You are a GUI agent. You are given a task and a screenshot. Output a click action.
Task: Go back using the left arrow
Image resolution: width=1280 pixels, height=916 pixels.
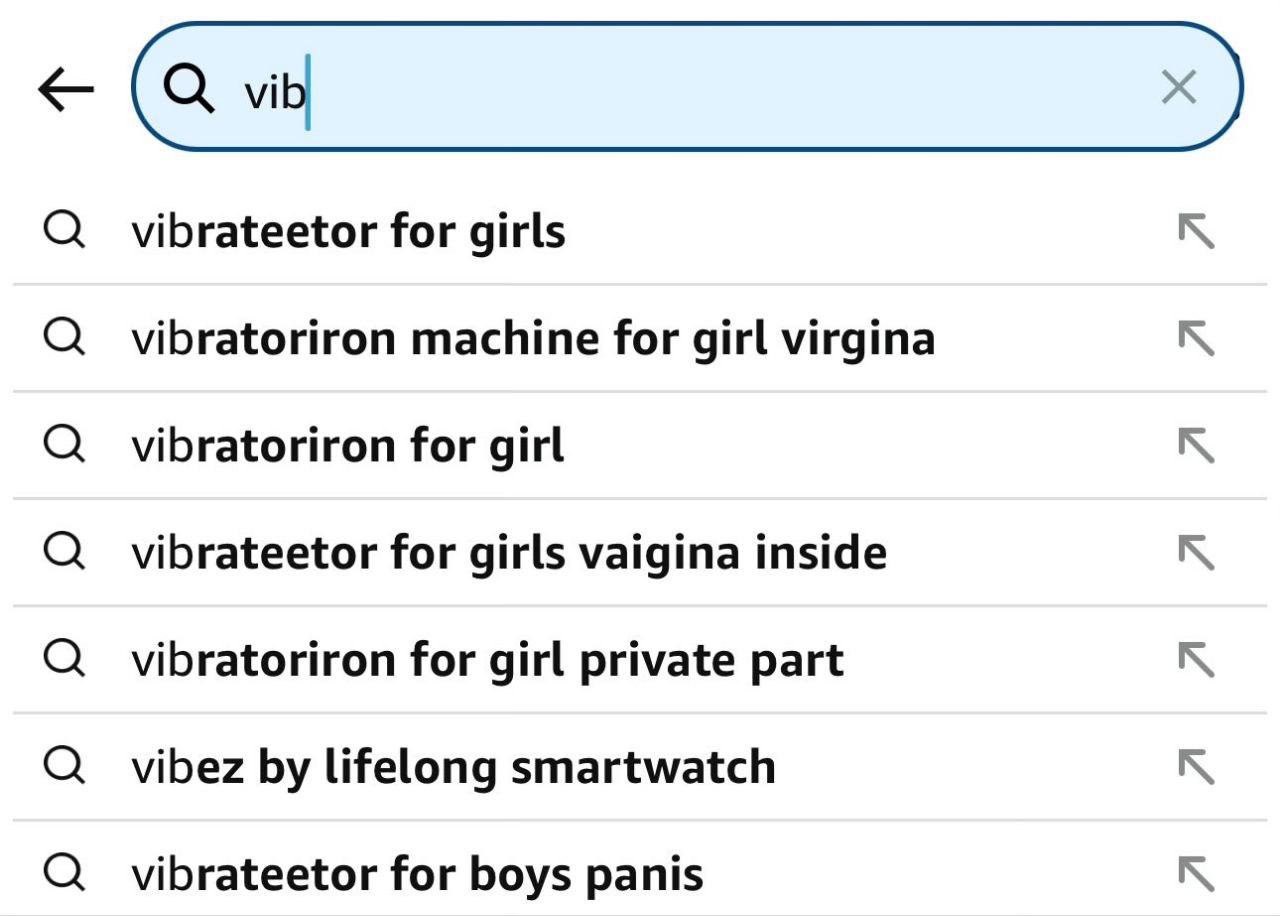coord(66,91)
